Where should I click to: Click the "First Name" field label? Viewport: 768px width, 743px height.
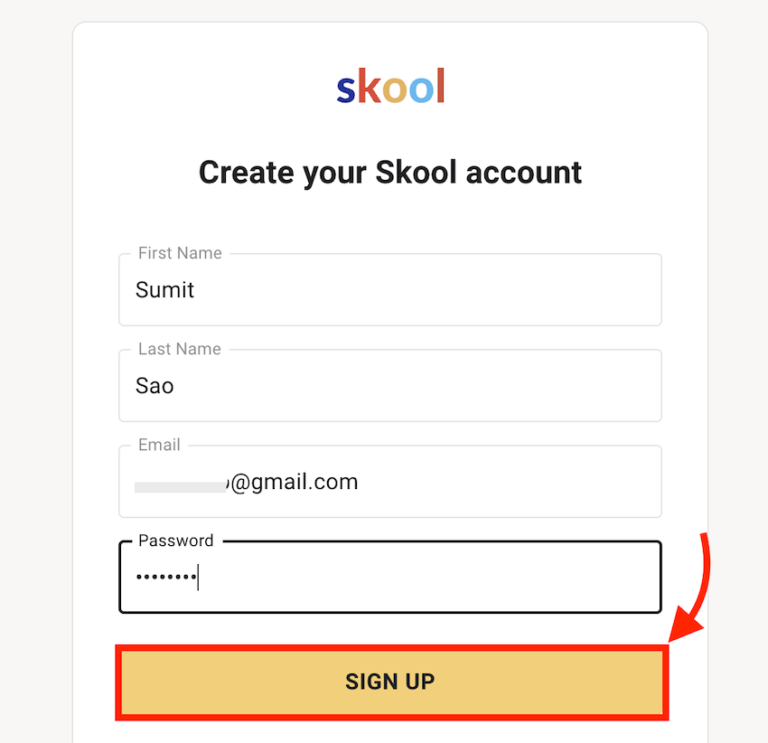[x=180, y=253]
